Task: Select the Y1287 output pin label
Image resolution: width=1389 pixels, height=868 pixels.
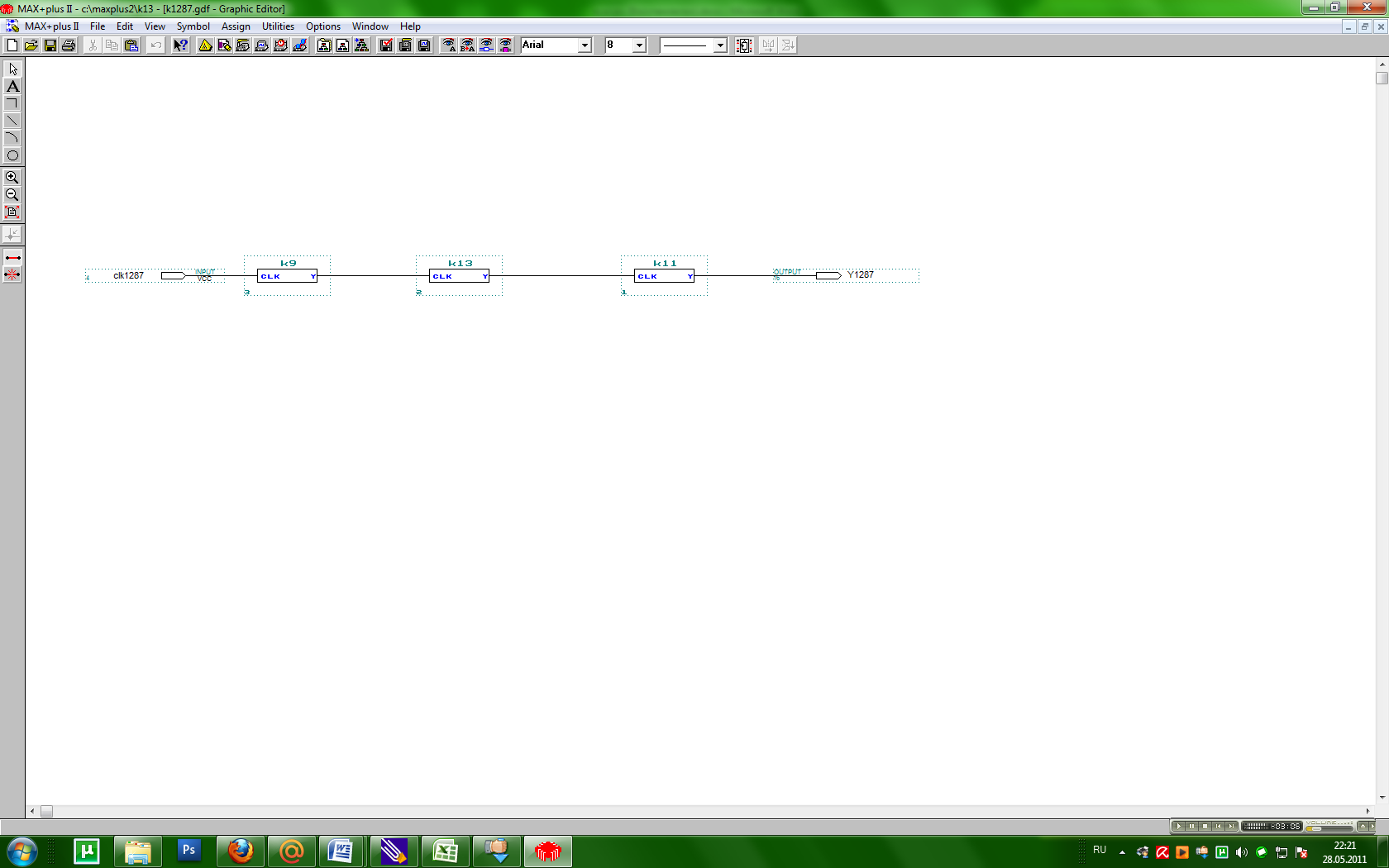Action: tap(860, 274)
